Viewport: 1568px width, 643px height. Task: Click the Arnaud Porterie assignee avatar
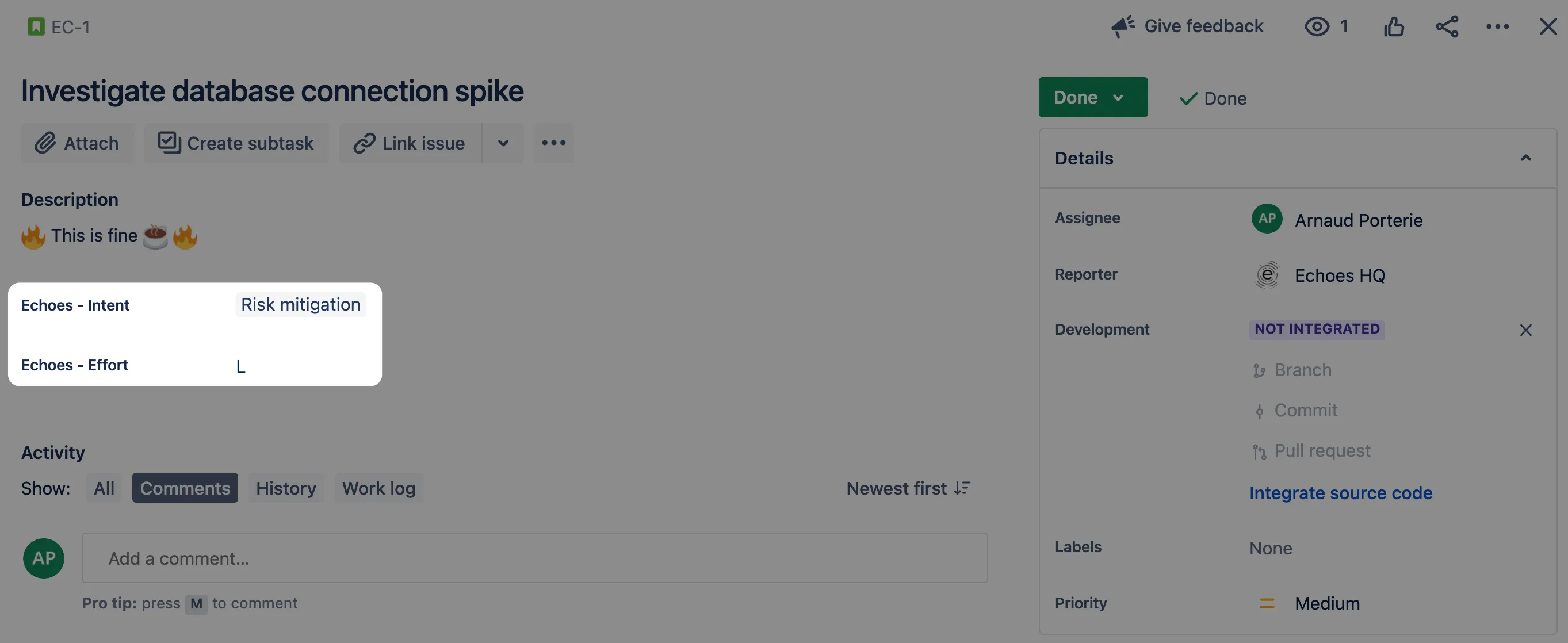[1267, 219]
